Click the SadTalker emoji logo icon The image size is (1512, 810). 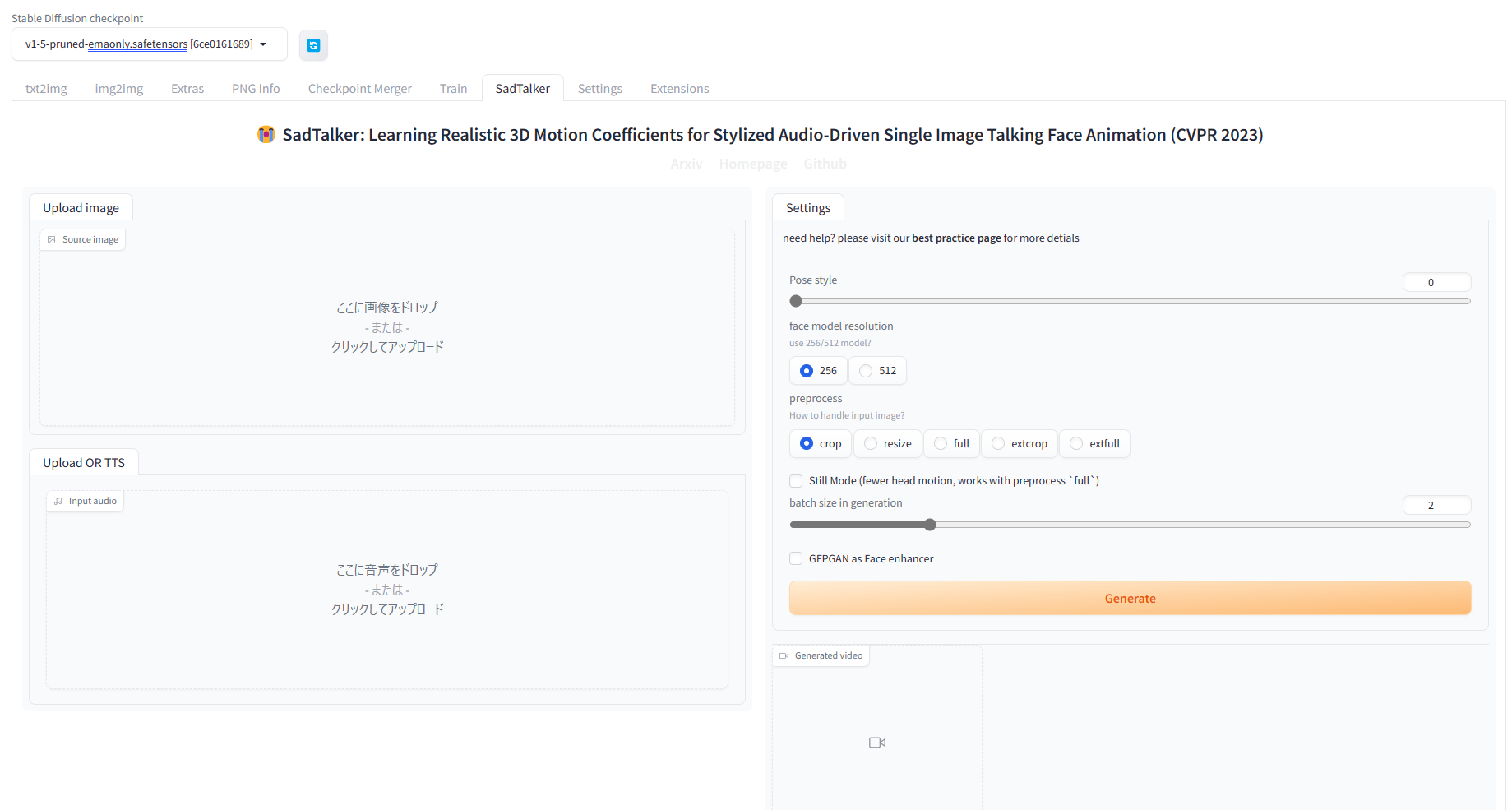tap(266, 135)
